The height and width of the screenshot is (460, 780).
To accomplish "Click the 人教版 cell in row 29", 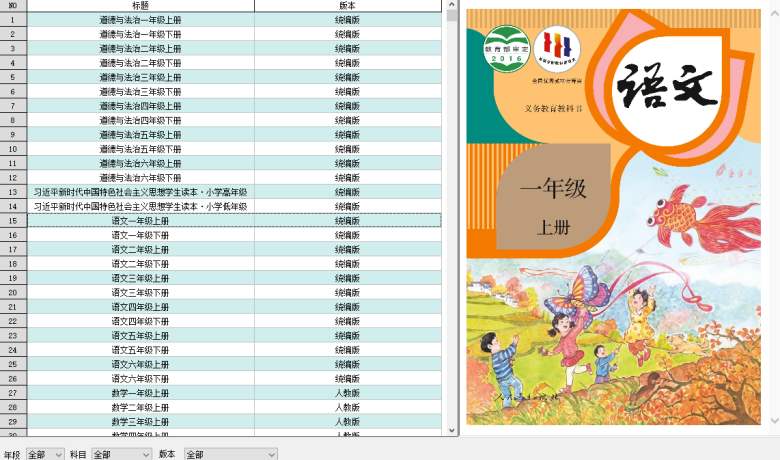I will (348, 422).
